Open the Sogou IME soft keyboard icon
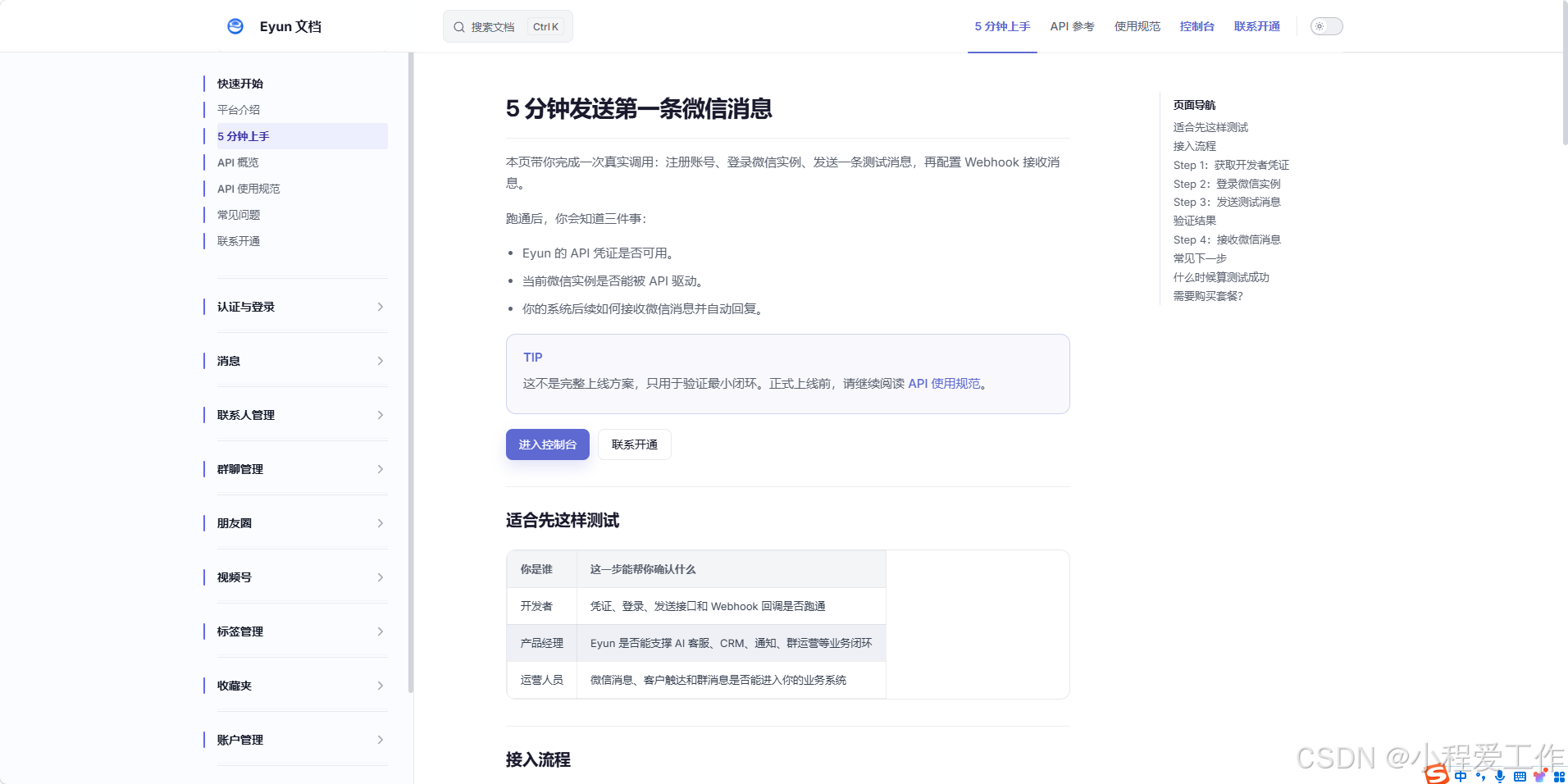Viewport: 1568px width, 784px height. click(1520, 776)
